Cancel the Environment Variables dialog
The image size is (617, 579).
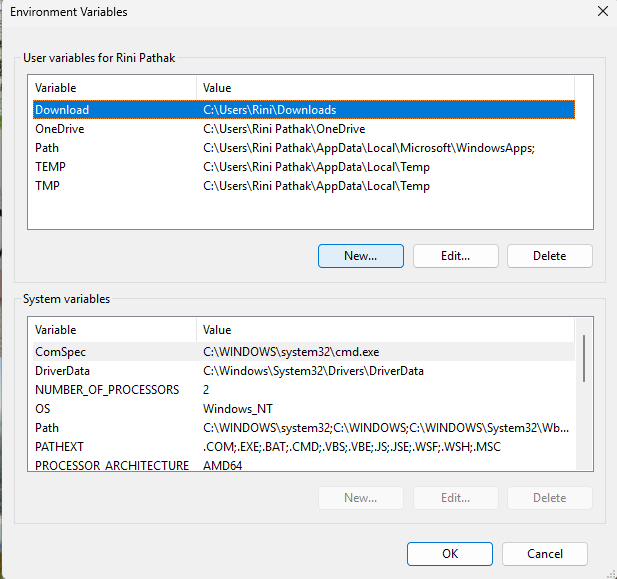pos(544,554)
